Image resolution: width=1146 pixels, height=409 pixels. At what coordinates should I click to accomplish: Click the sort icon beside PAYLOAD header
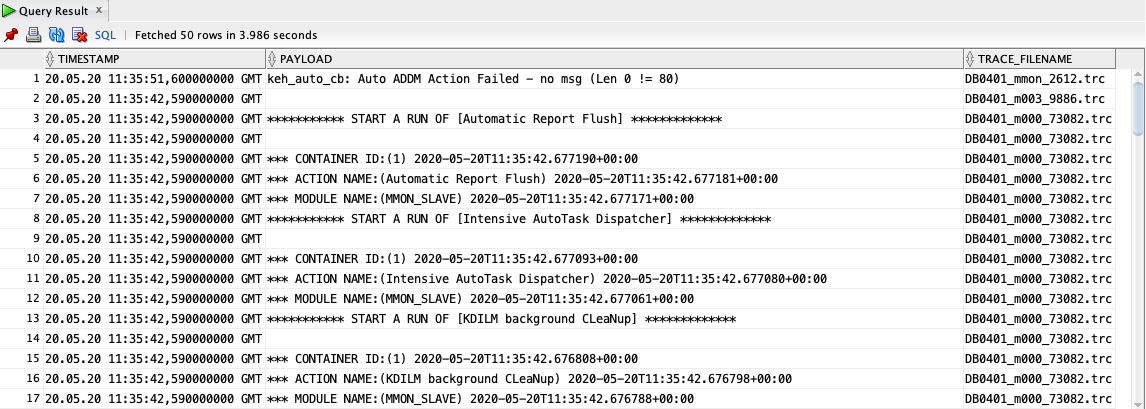click(x=272, y=59)
